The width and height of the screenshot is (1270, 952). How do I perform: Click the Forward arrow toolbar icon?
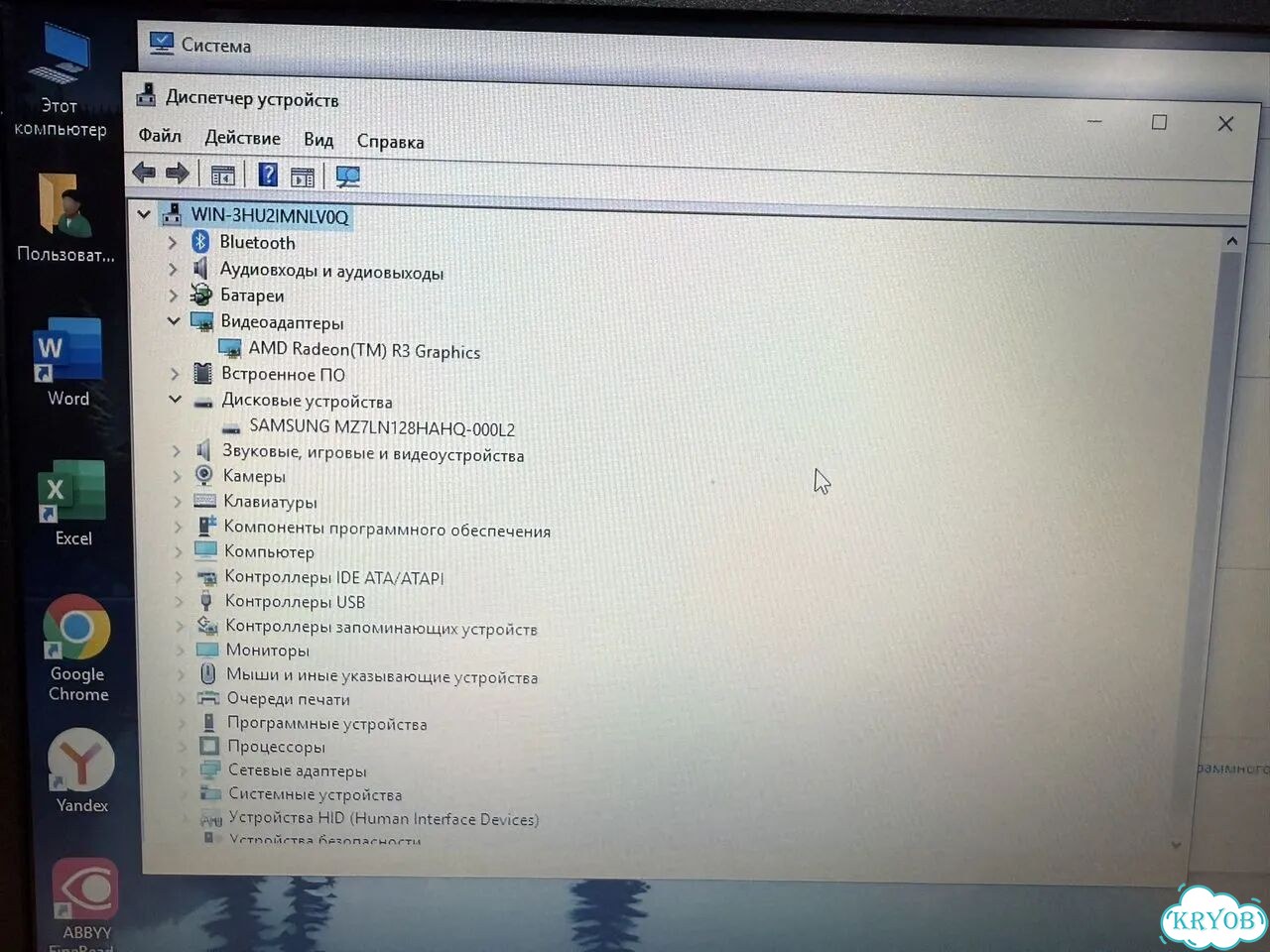(x=178, y=175)
